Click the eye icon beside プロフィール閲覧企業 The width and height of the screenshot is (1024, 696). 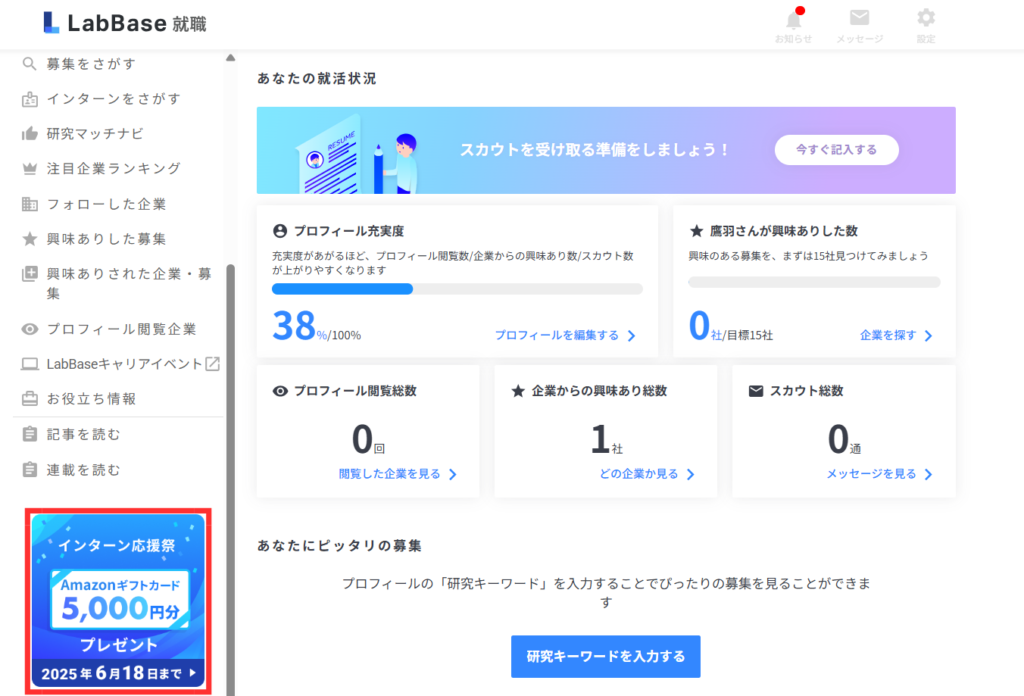(x=29, y=329)
